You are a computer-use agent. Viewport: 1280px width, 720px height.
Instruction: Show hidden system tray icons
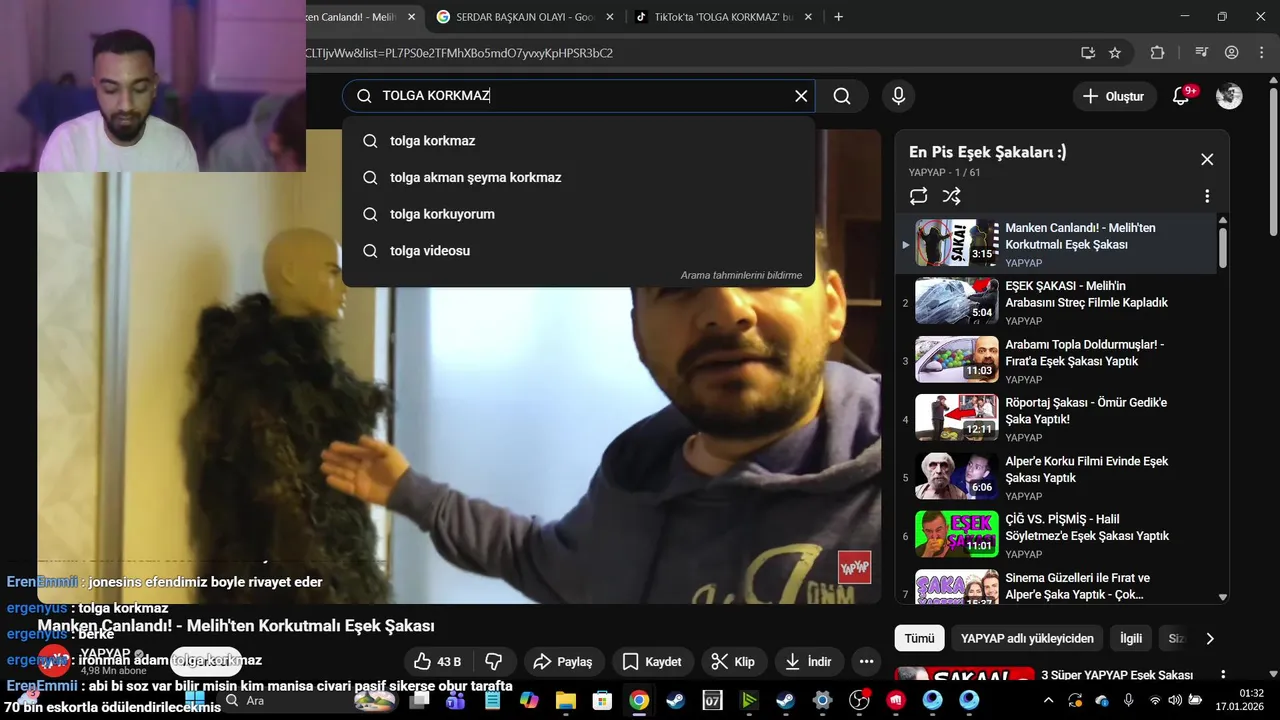click(x=1048, y=700)
